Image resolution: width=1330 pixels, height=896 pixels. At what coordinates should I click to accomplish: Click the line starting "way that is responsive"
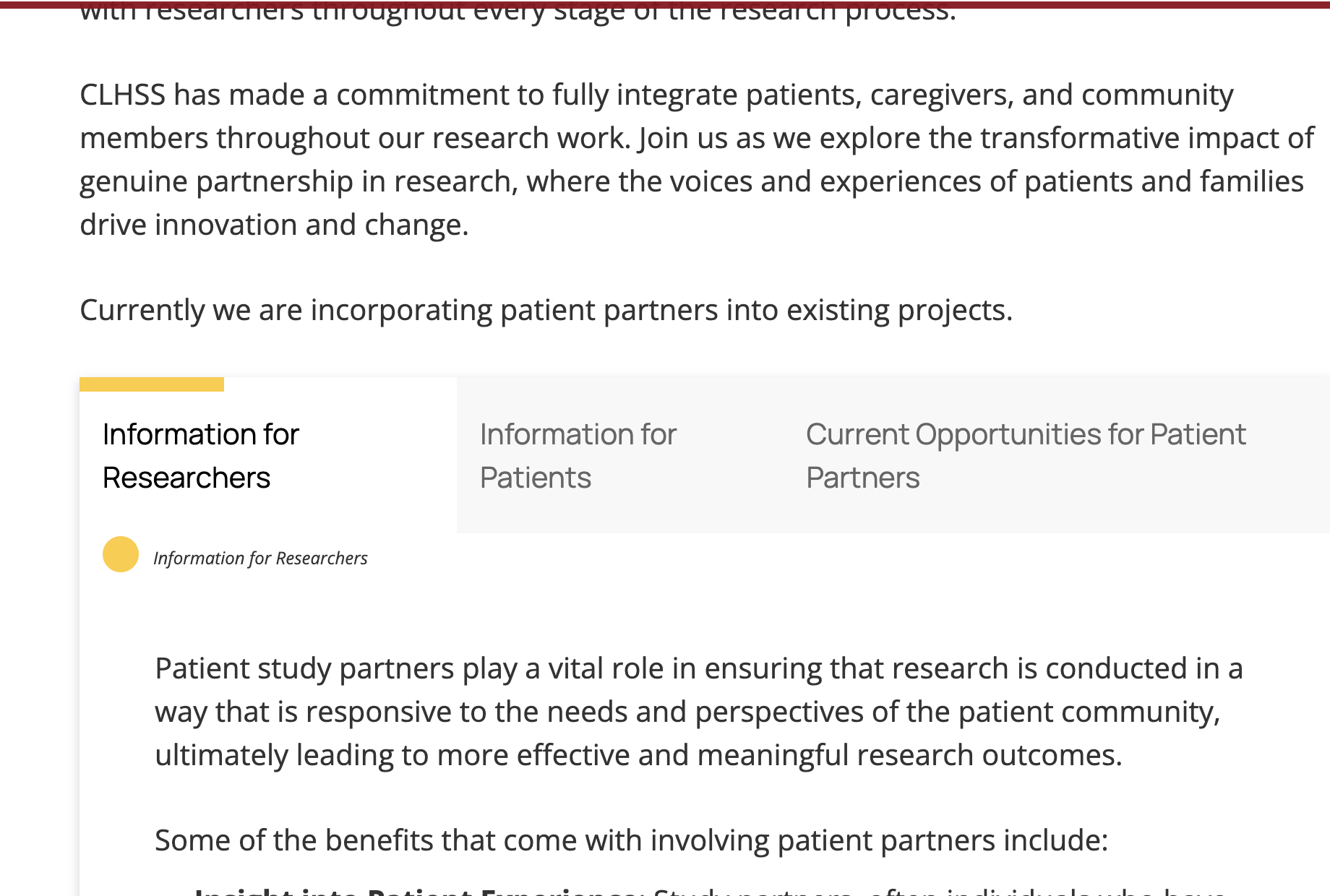tap(687, 712)
